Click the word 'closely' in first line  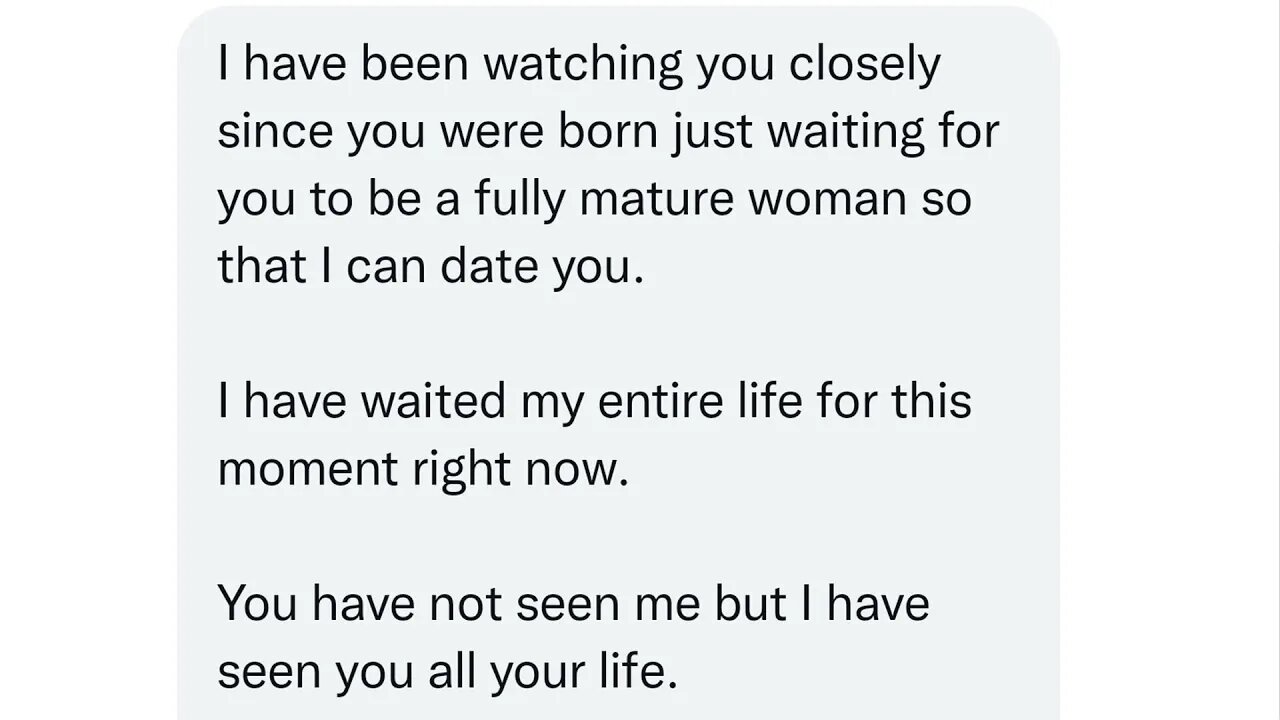(x=864, y=67)
